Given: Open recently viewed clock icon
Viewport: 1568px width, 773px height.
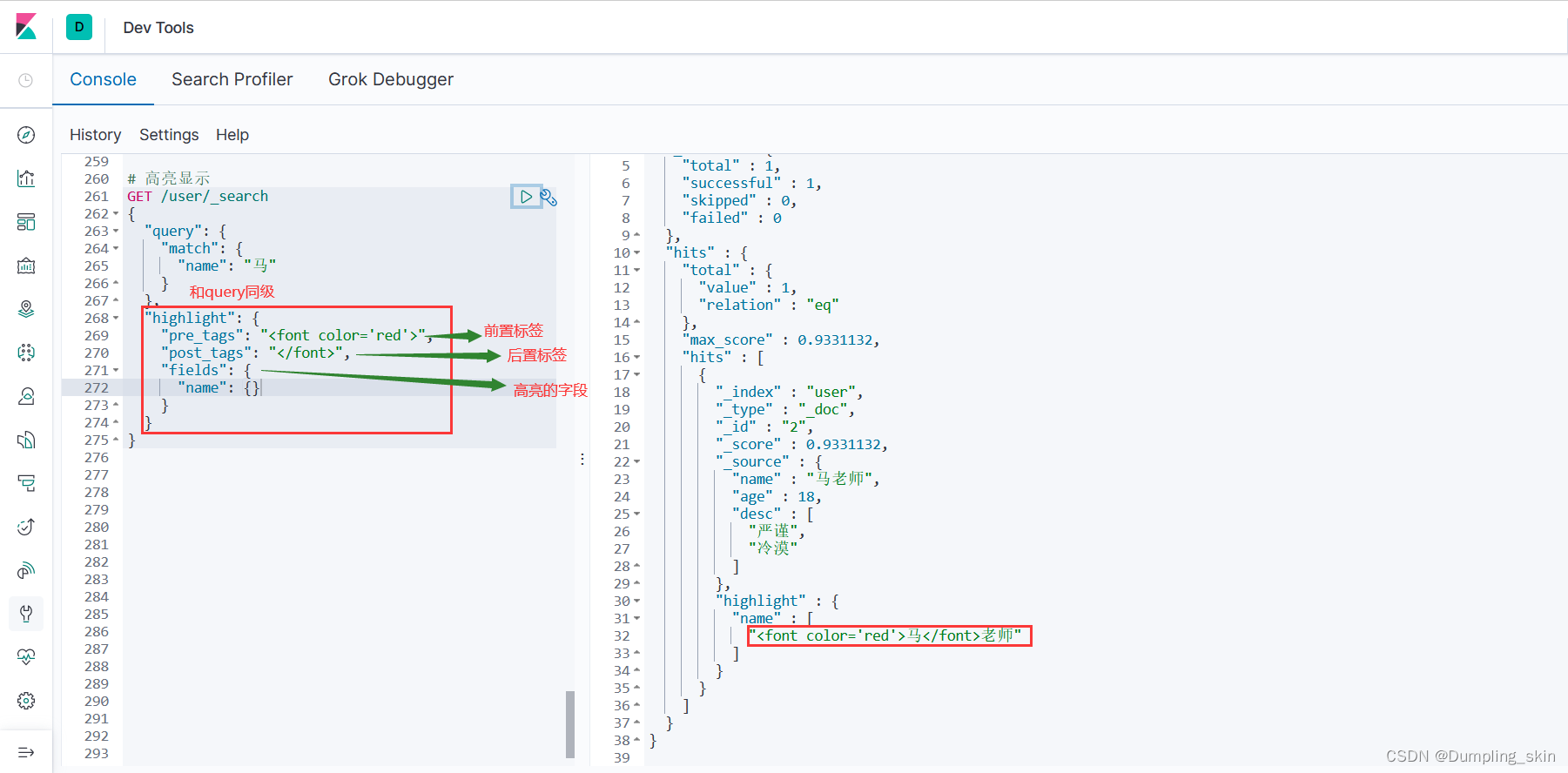Looking at the screenshot, I should 26,80.
